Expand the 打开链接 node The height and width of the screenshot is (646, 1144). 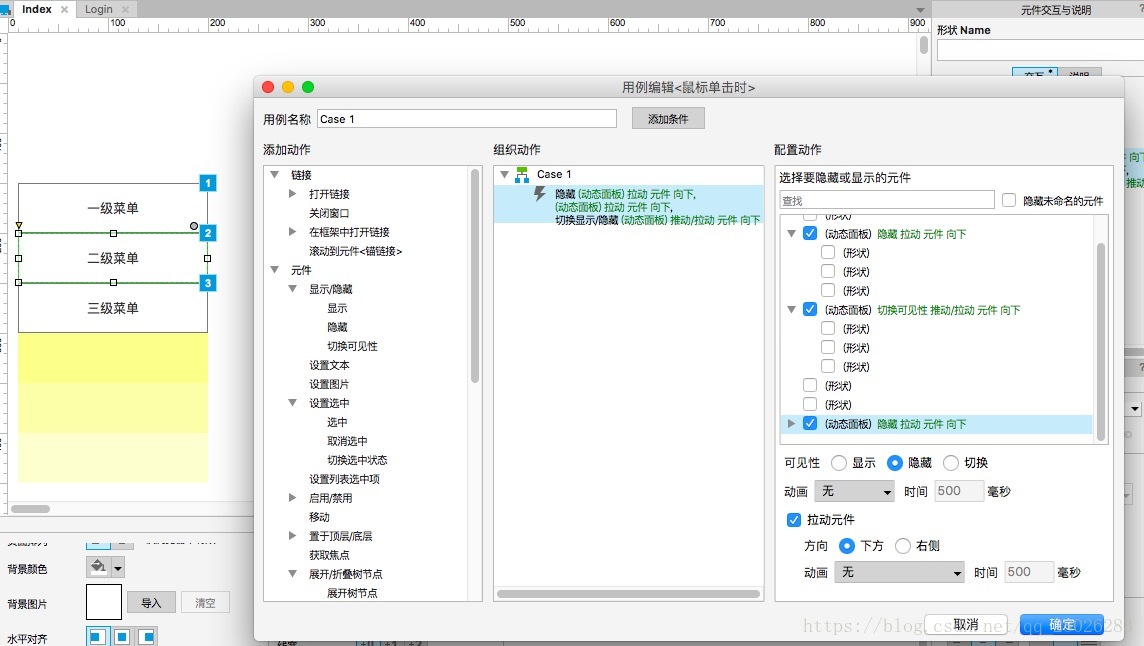click(x=293, y=193)
